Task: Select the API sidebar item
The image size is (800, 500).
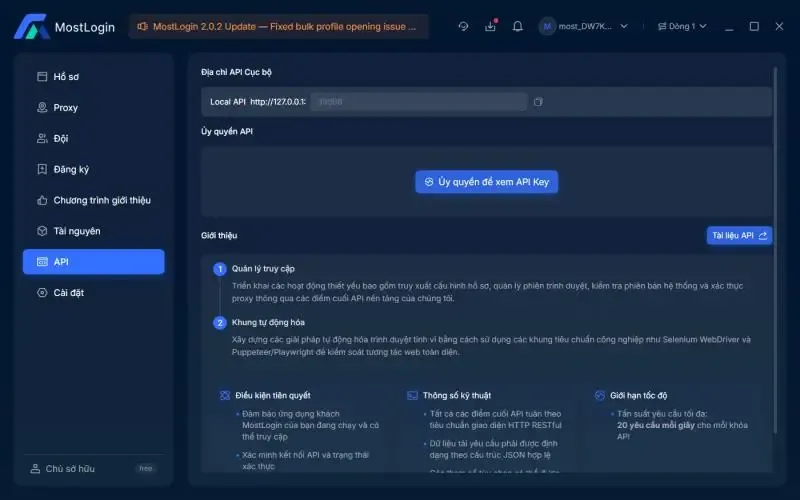Action: point(93,262)
